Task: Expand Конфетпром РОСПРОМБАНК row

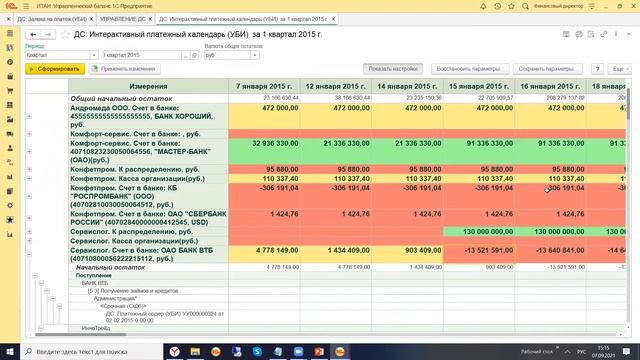Action: click(x=29, y=196)
